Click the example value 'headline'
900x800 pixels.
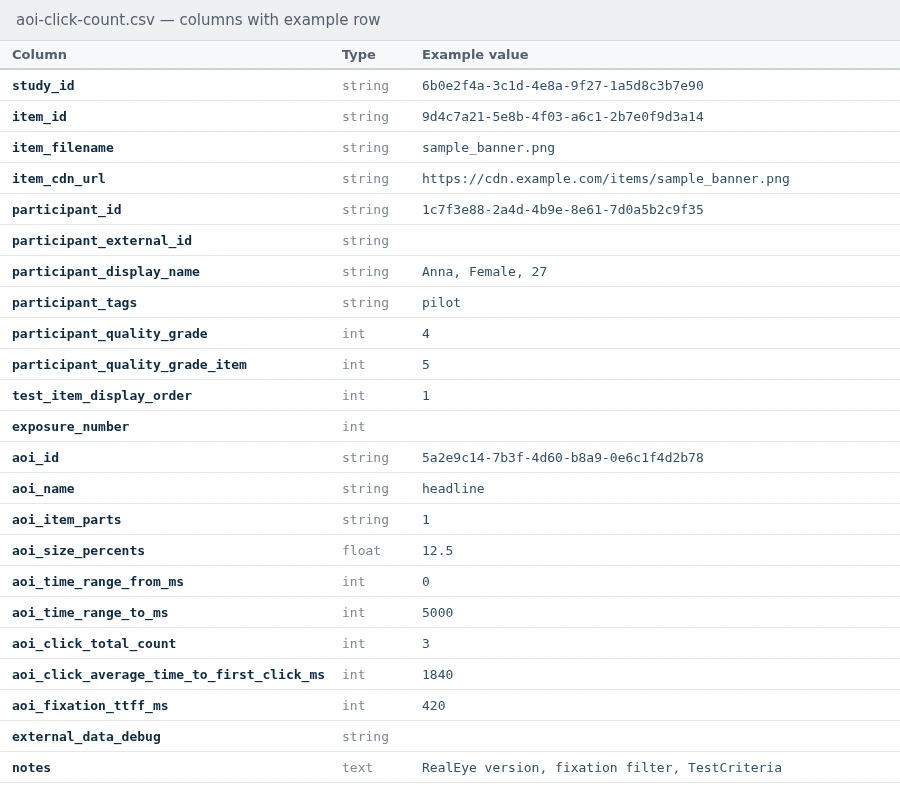(453, 488)
